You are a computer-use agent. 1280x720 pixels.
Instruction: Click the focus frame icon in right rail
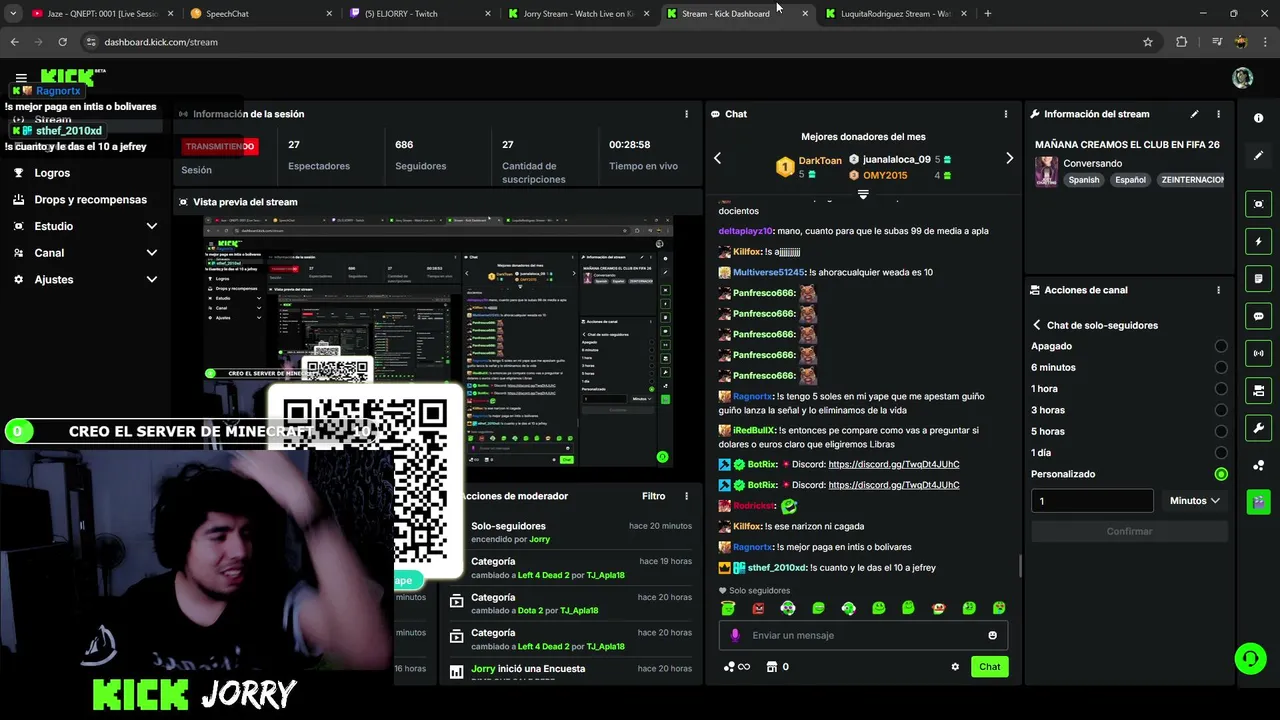tap(1258, 204)
